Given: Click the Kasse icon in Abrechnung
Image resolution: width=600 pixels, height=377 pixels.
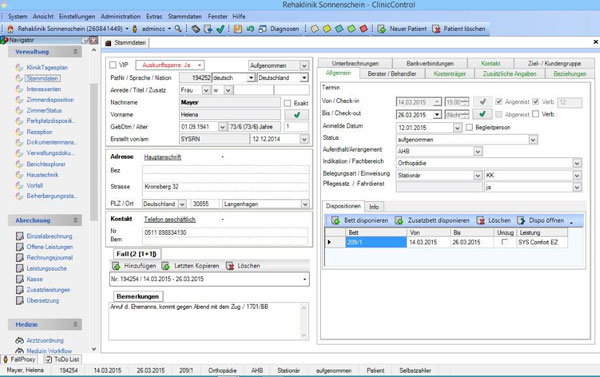Looking at the screenshot, I should coord(20,279).
